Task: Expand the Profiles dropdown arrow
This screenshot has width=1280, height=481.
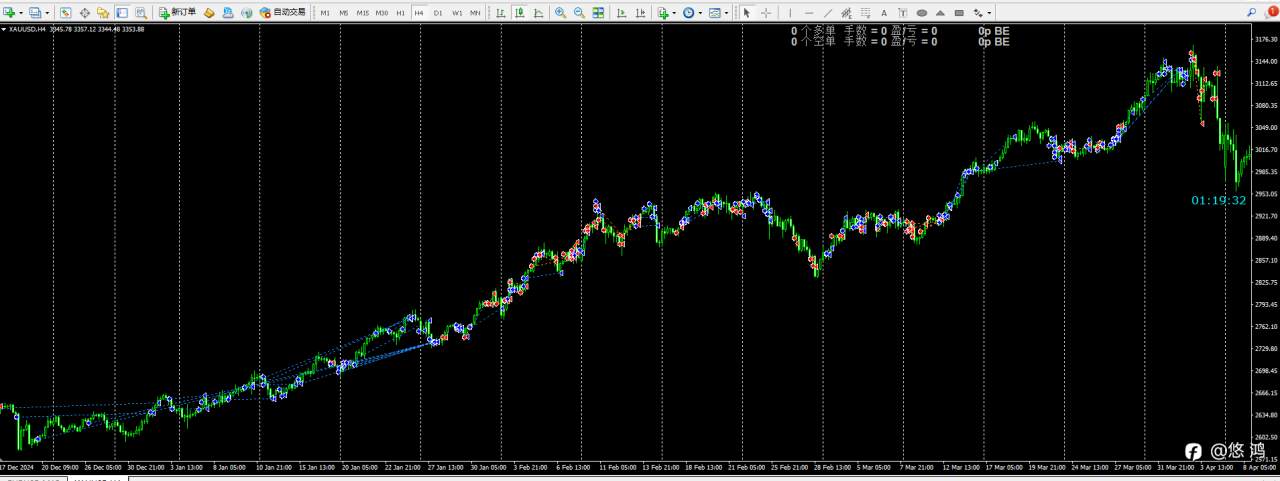Action: click(x=47, y=13)
